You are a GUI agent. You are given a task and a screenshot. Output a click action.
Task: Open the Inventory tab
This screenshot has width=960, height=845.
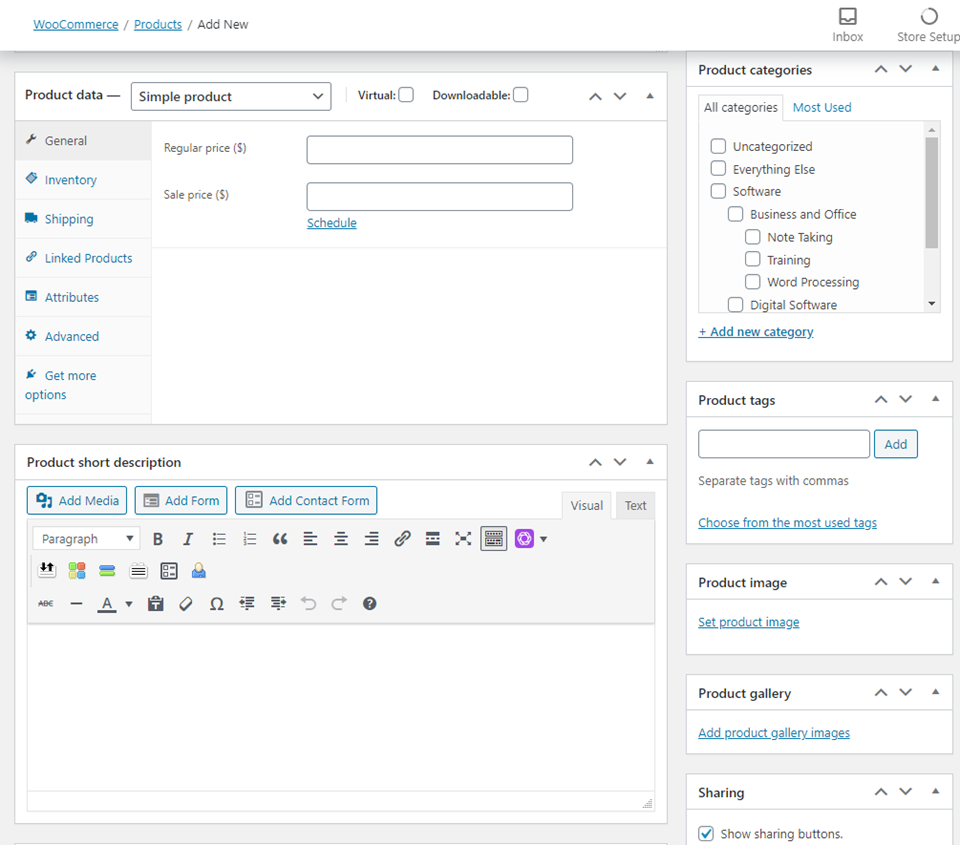[83, 180]
